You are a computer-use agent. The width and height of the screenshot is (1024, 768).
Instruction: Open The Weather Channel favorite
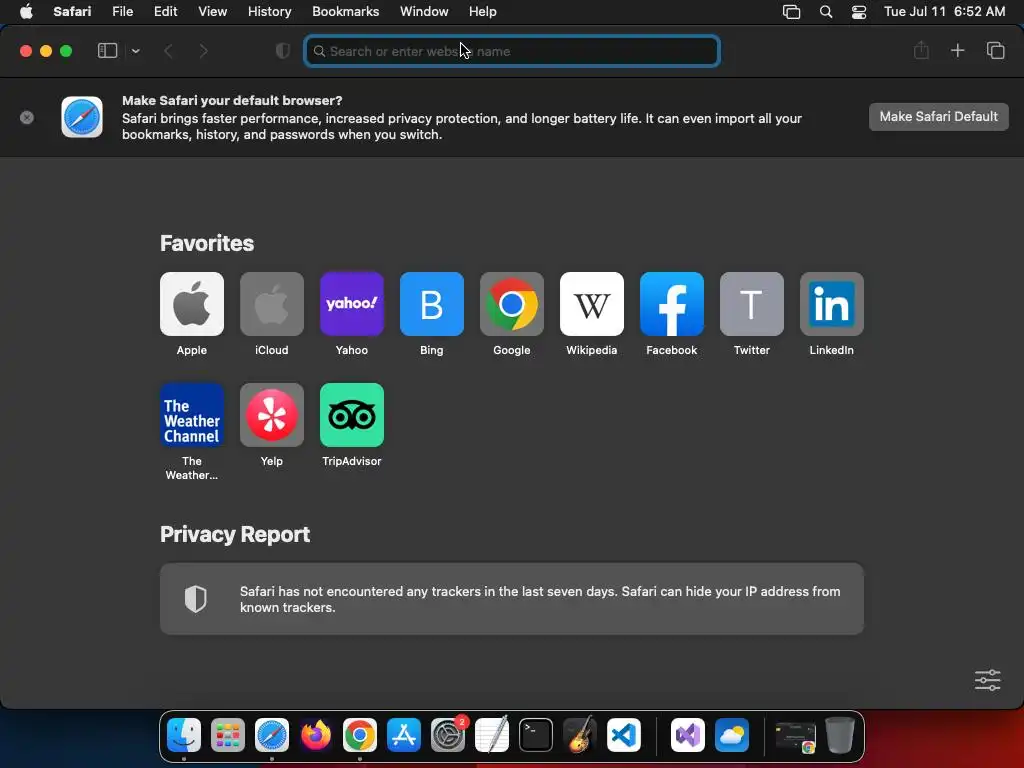click(x=191, y=415)
